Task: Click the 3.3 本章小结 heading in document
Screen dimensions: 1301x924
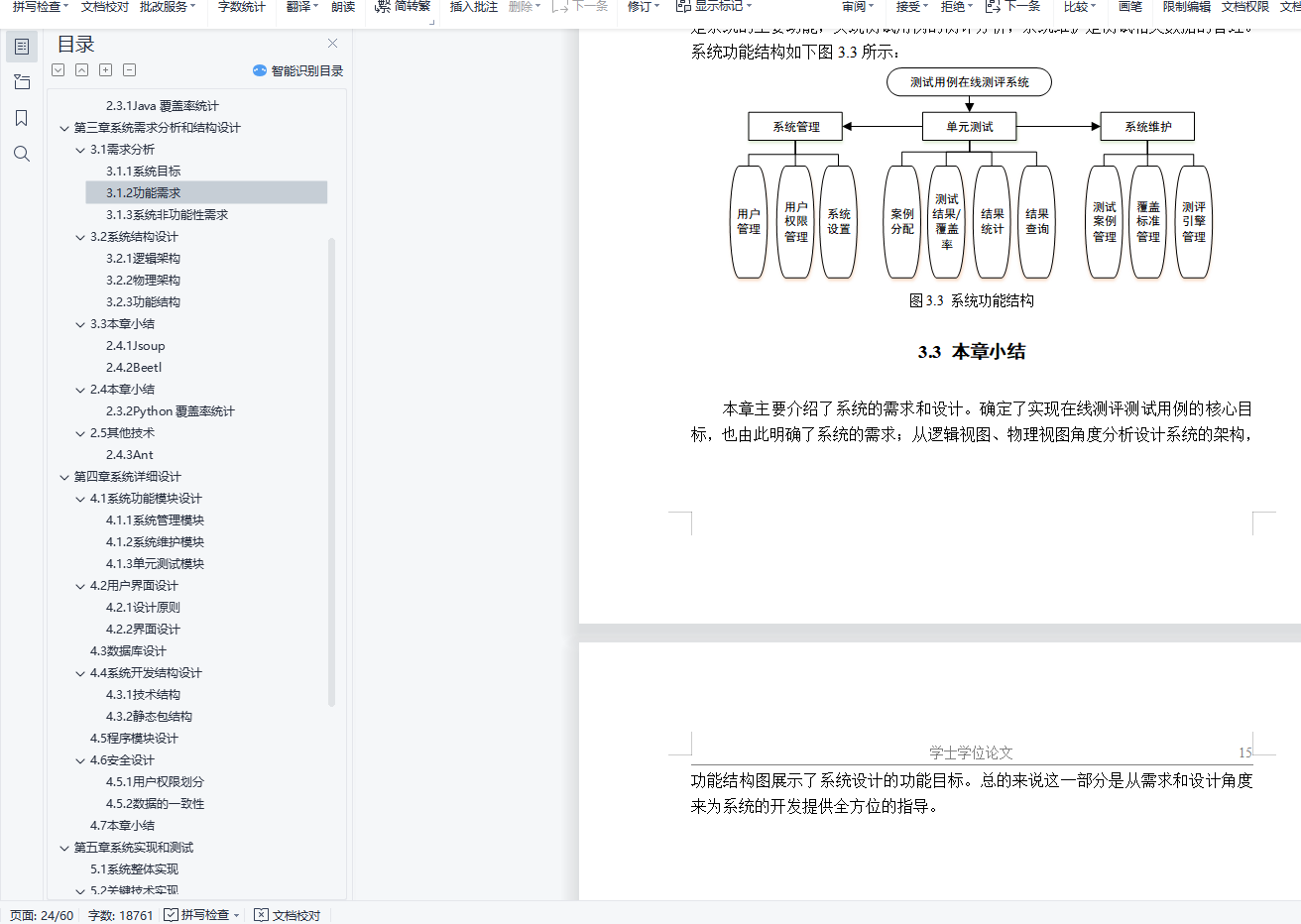Action: pos(972,352)
